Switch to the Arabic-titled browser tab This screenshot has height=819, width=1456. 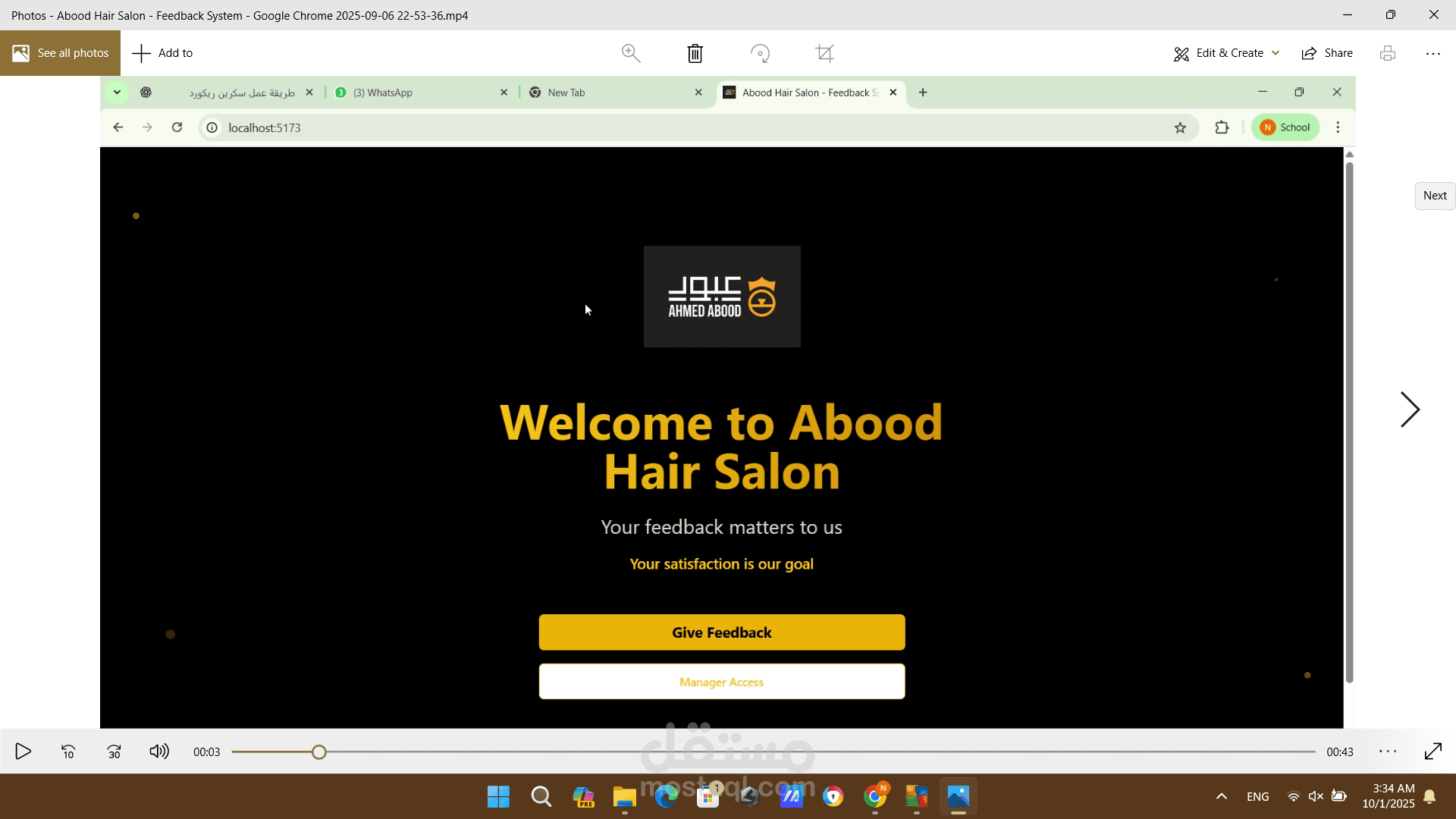pos(227,93)
